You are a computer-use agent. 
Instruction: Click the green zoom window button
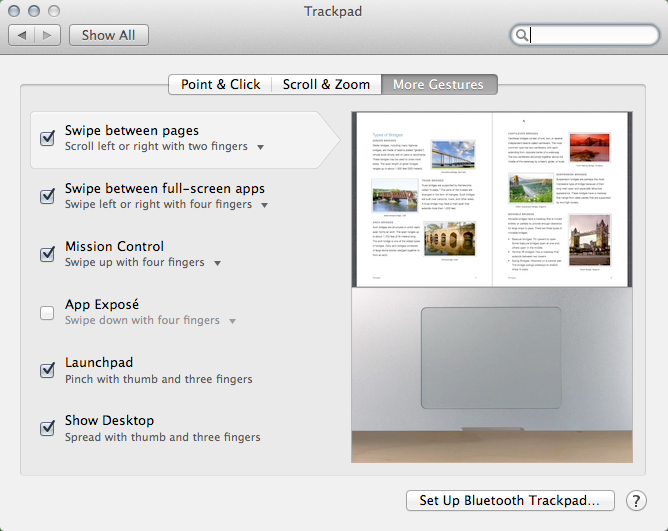[x=56, y=11]
